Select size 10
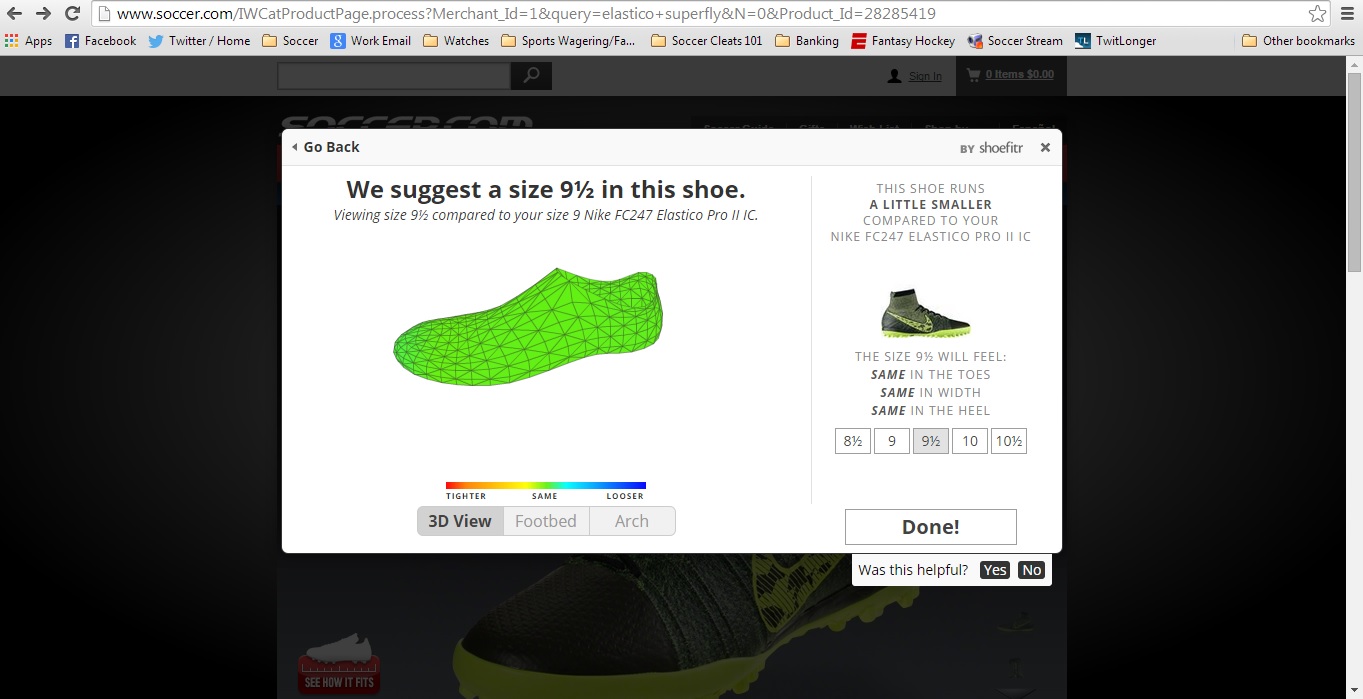The width and height of the screenshot is (1363, 699). [x=970, y=441]
